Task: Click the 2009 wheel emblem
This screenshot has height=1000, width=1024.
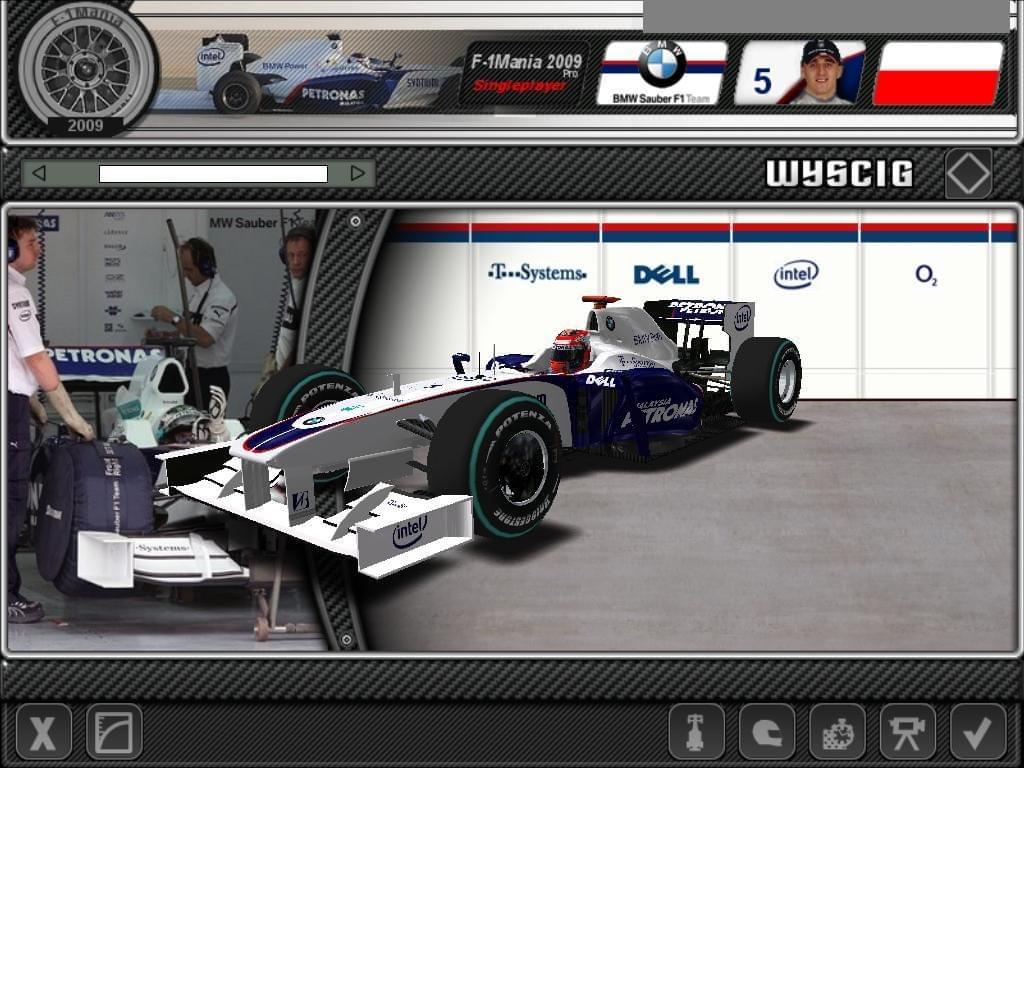Action: (86, 70)
